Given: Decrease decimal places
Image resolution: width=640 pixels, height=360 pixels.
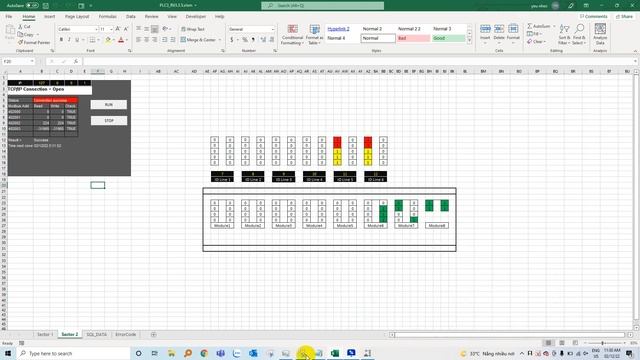Looking at the screenshot, I should pos(271,40).
